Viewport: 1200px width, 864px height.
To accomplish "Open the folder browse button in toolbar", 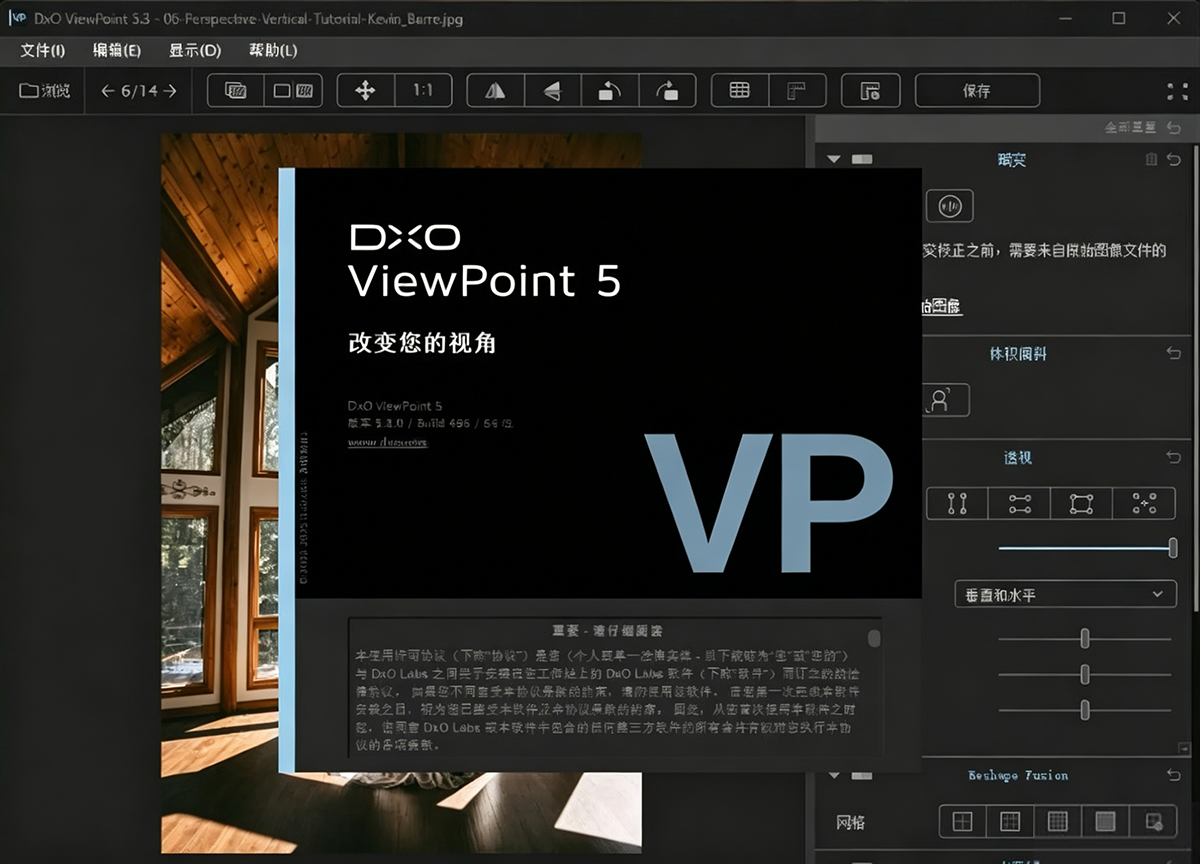I will point(45,91).
